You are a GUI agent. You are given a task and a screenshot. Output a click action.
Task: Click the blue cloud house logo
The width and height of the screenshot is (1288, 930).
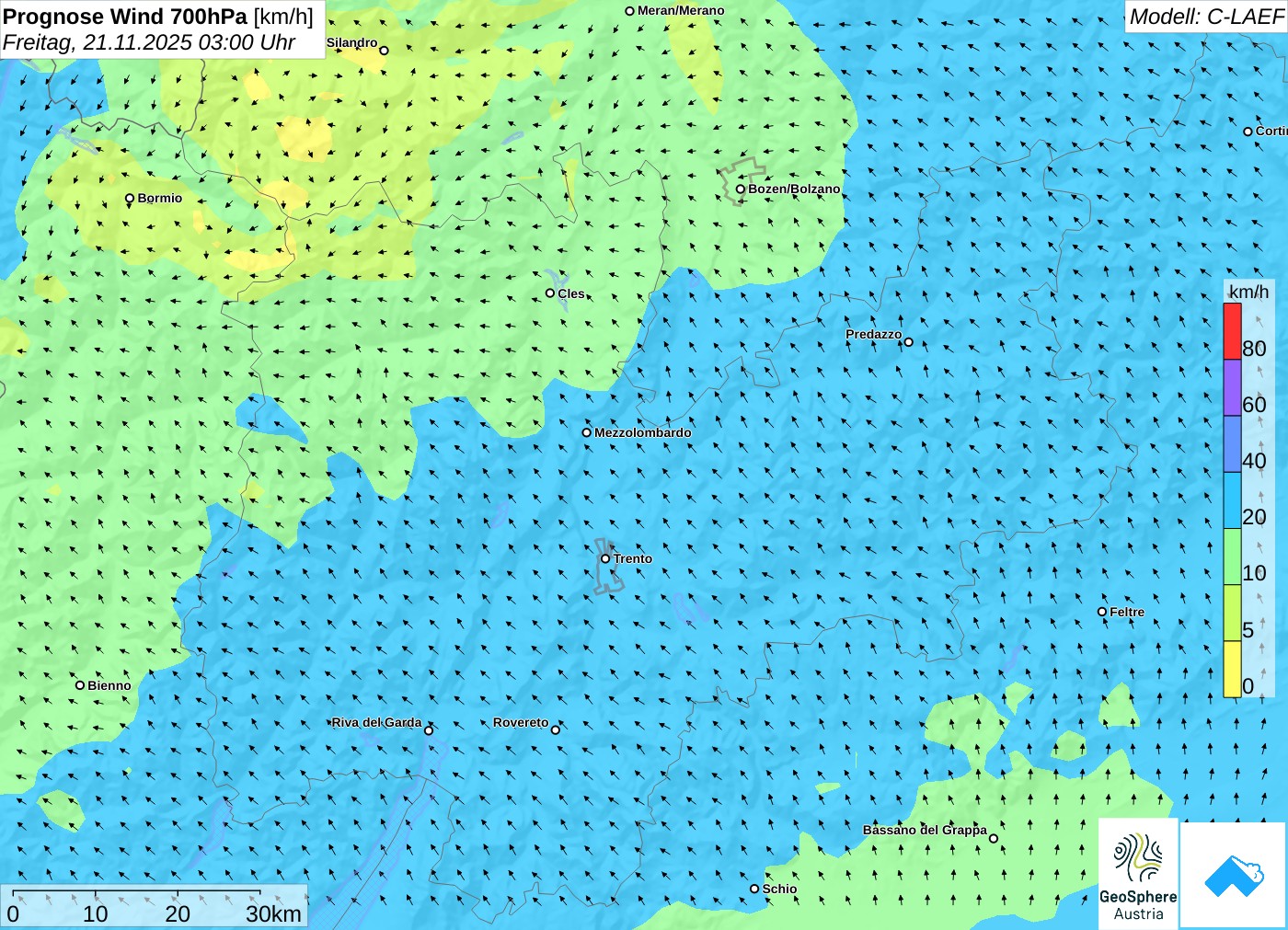pos(1234,875)
